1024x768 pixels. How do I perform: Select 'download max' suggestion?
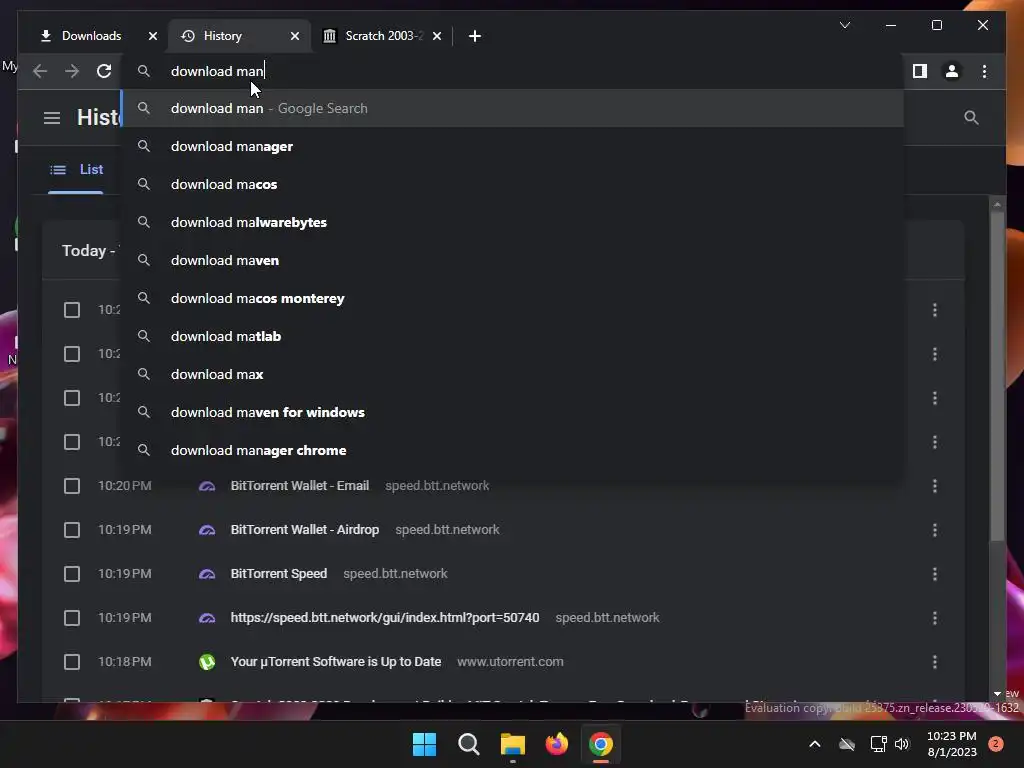(513, 374)
